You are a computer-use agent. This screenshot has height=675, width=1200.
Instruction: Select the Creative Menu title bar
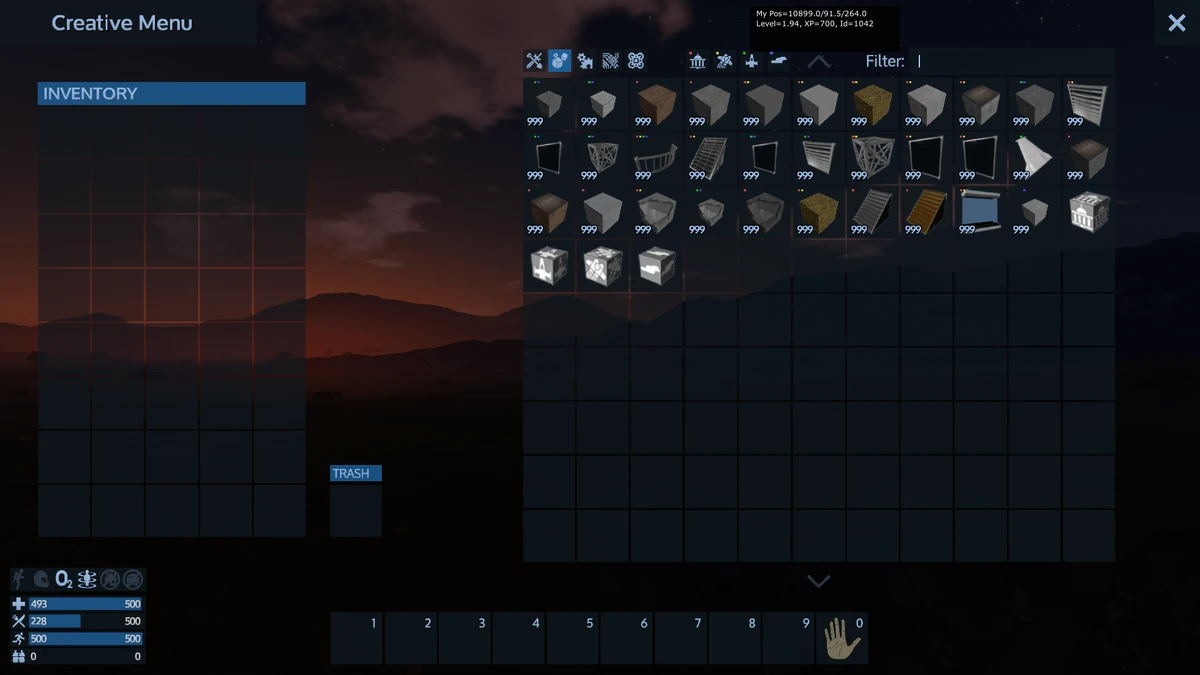[x=122, y=22]
